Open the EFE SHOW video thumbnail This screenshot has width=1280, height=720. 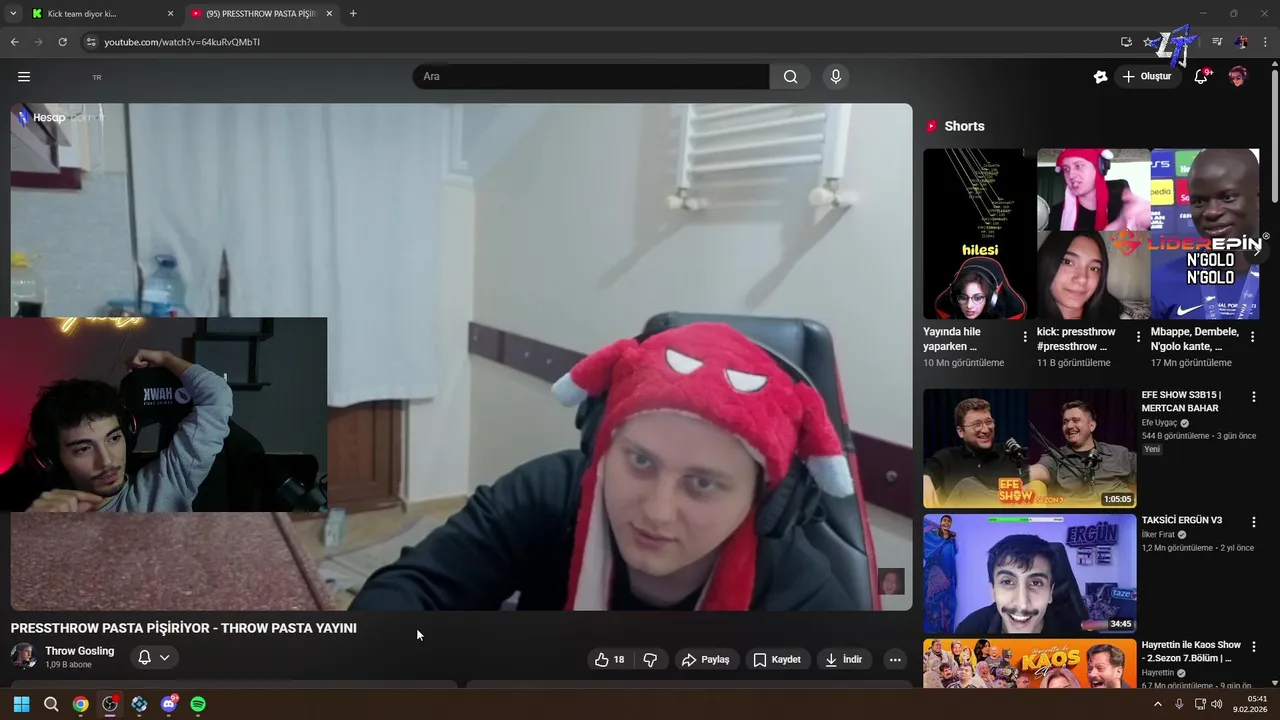1029,448
